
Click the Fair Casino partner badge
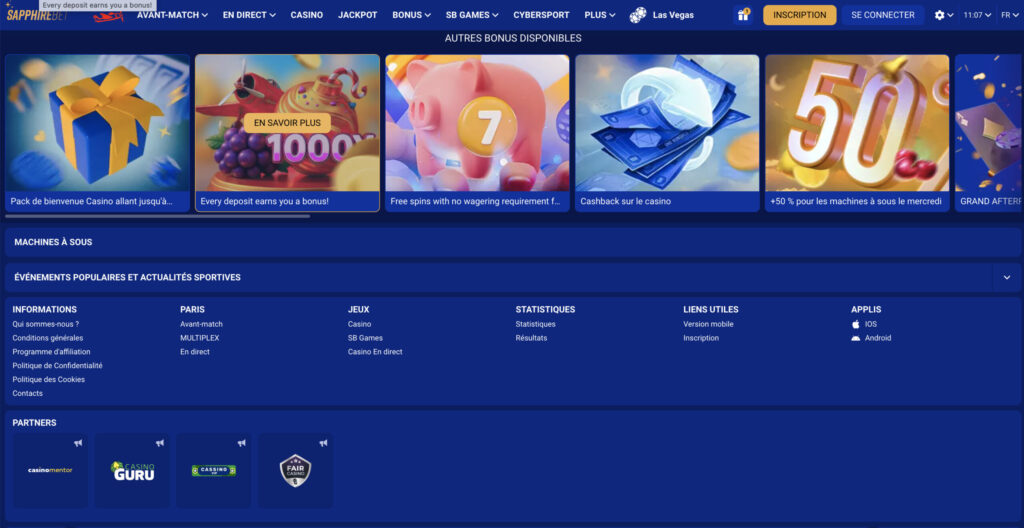tap(295, 471)
